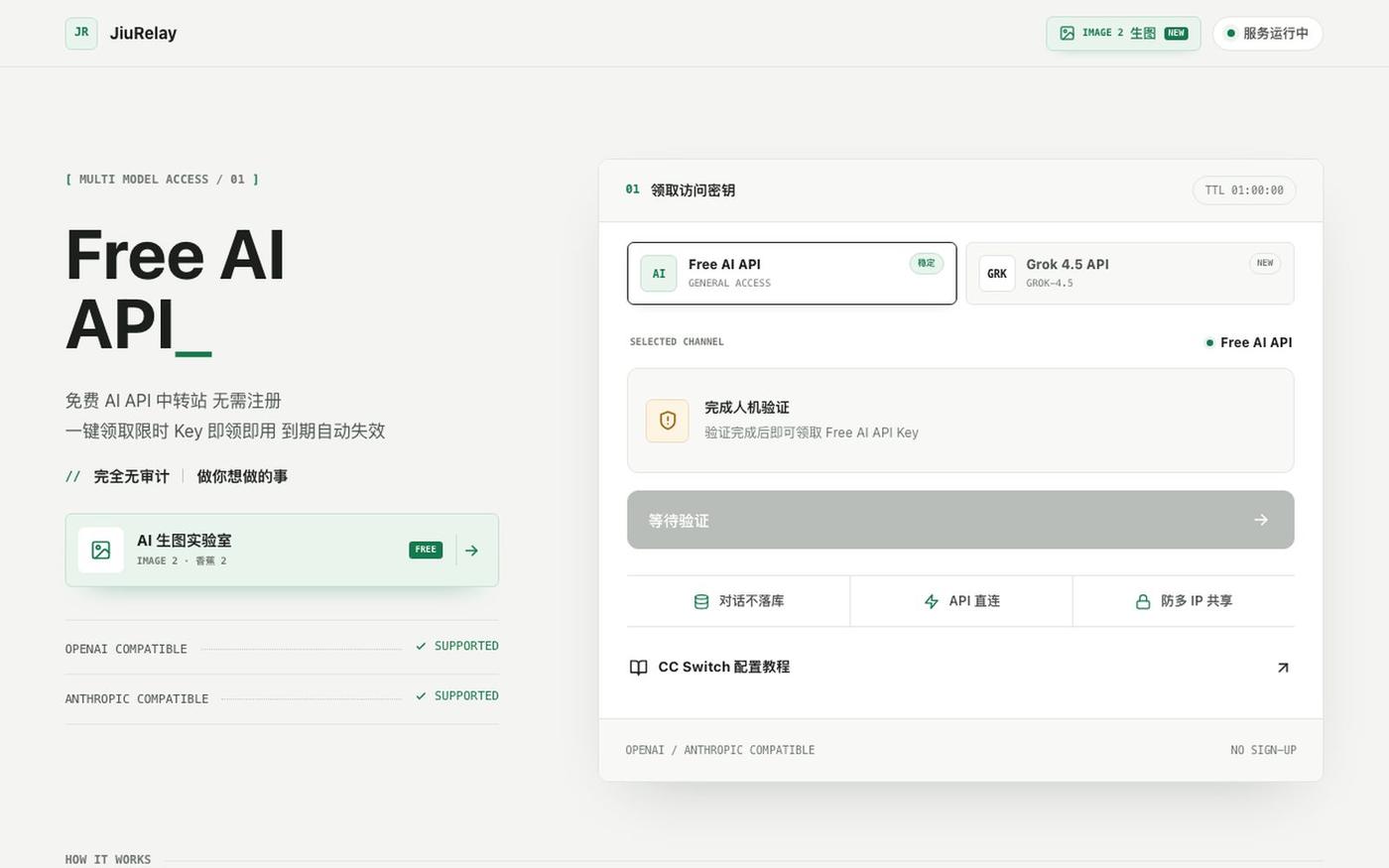Image resolution: width=1389 pixels, height=868 pixels.
Task: Click the 稳定 badge on the Free AI API tab
Action: pyautogui.click(x=926, y=263)
